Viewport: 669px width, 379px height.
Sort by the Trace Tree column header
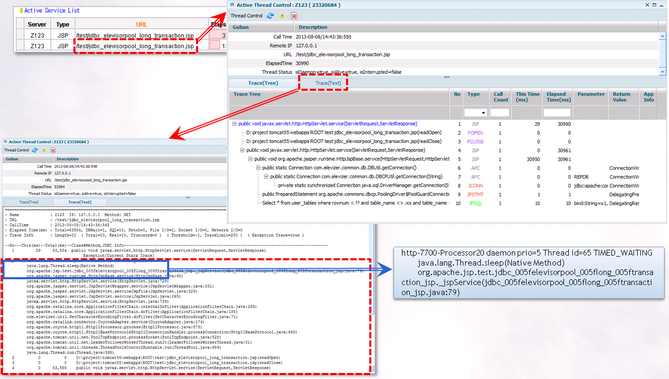[x=339, y=97]
